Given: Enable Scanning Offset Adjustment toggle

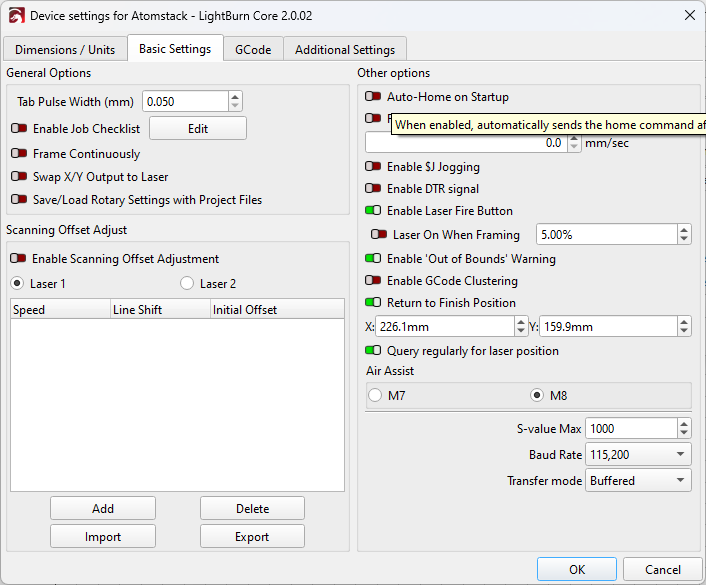Looking at the screenshot, I should (19, 259).
